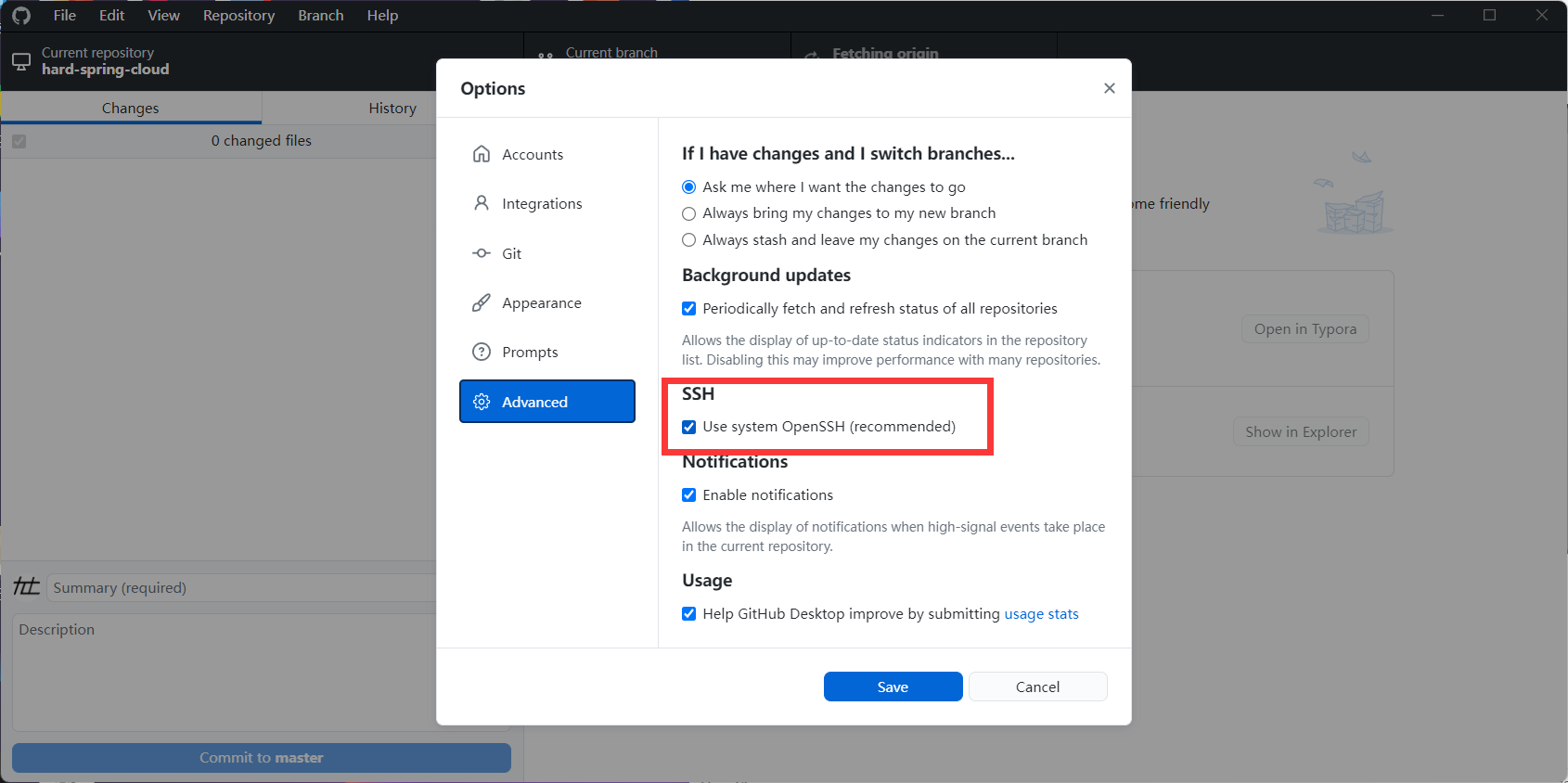Click the Fetching origin toolbar button

coord(924,46)
